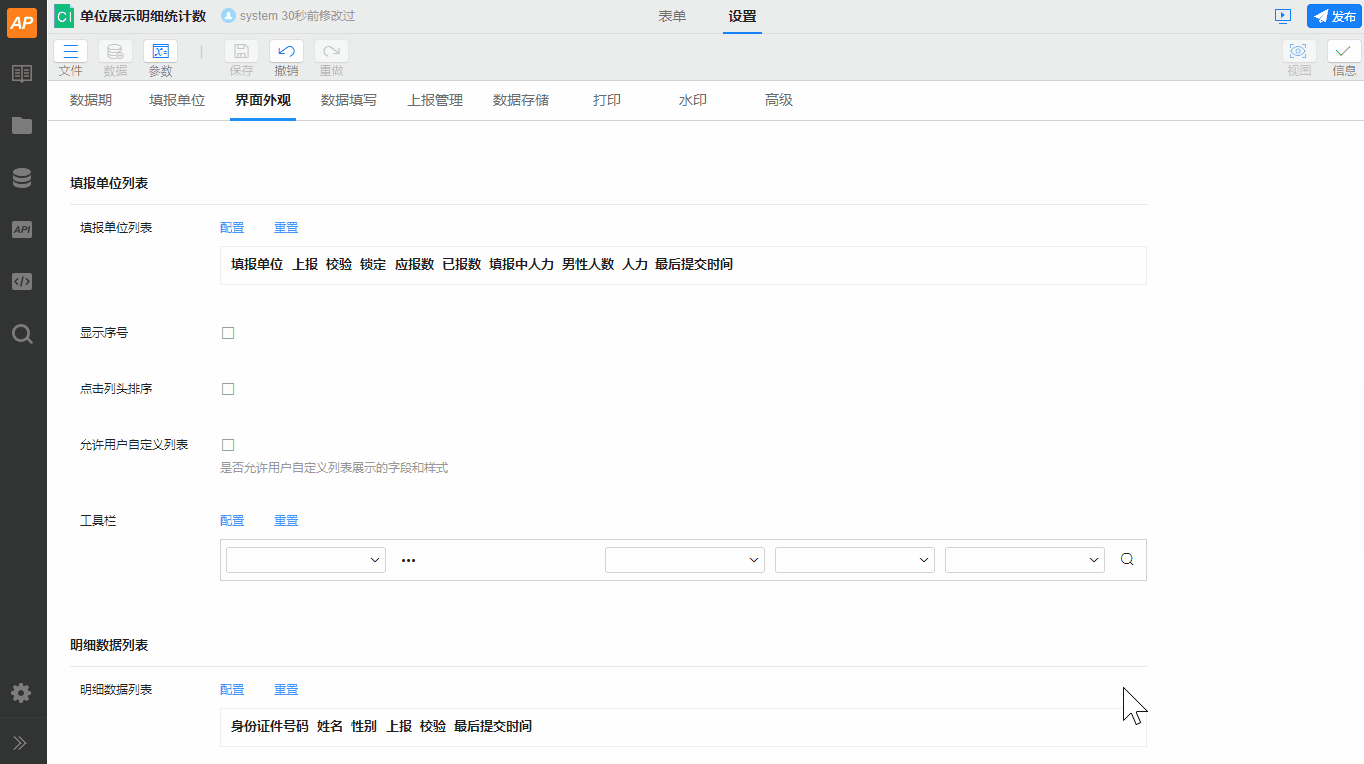Switch to the 表单 top tab
The height and width of the screenshot is (764, 1364).
[672, 16]
